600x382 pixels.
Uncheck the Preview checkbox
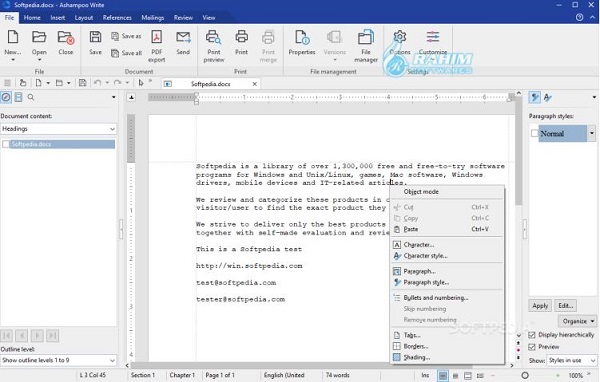point(532,347)
